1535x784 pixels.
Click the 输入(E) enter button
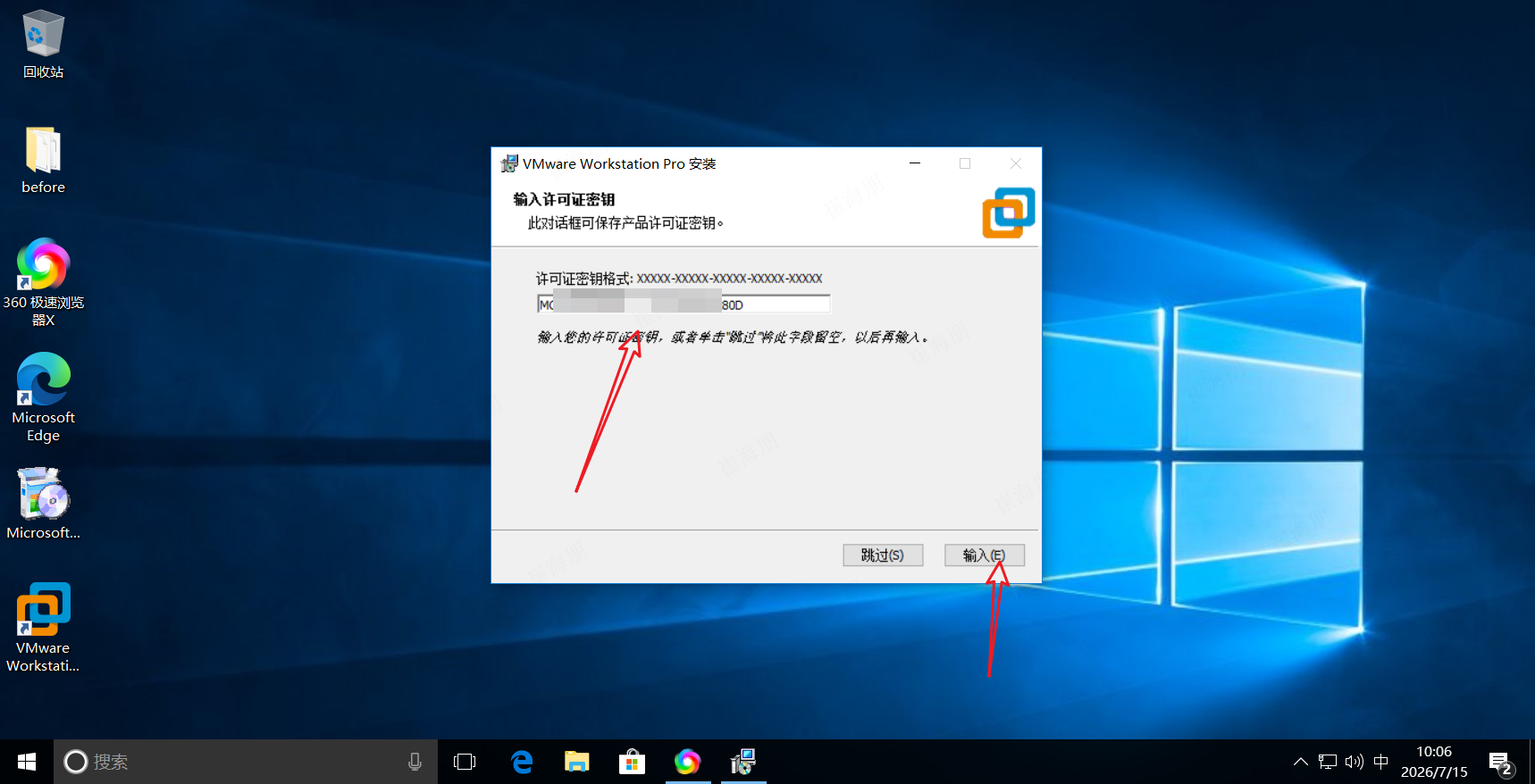pos(985,555)
